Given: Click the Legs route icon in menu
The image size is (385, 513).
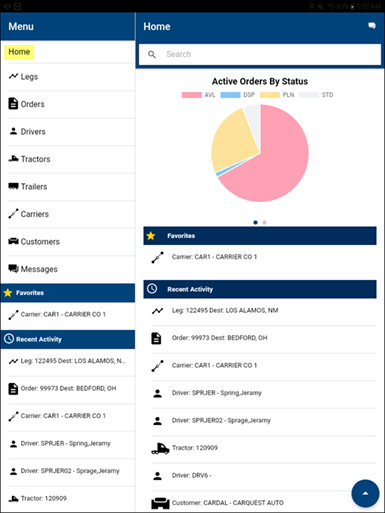Looking at the screenshot, I should click(13, 76).
